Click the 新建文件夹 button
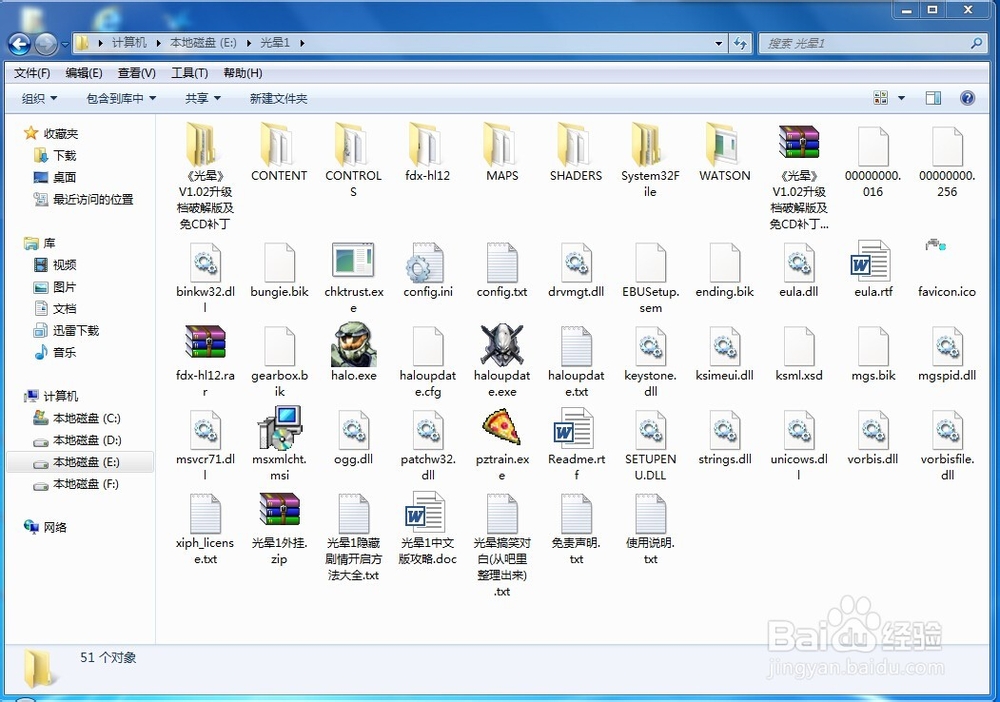This screenshot has height=702, width=1000. click(x=278, y=98)
